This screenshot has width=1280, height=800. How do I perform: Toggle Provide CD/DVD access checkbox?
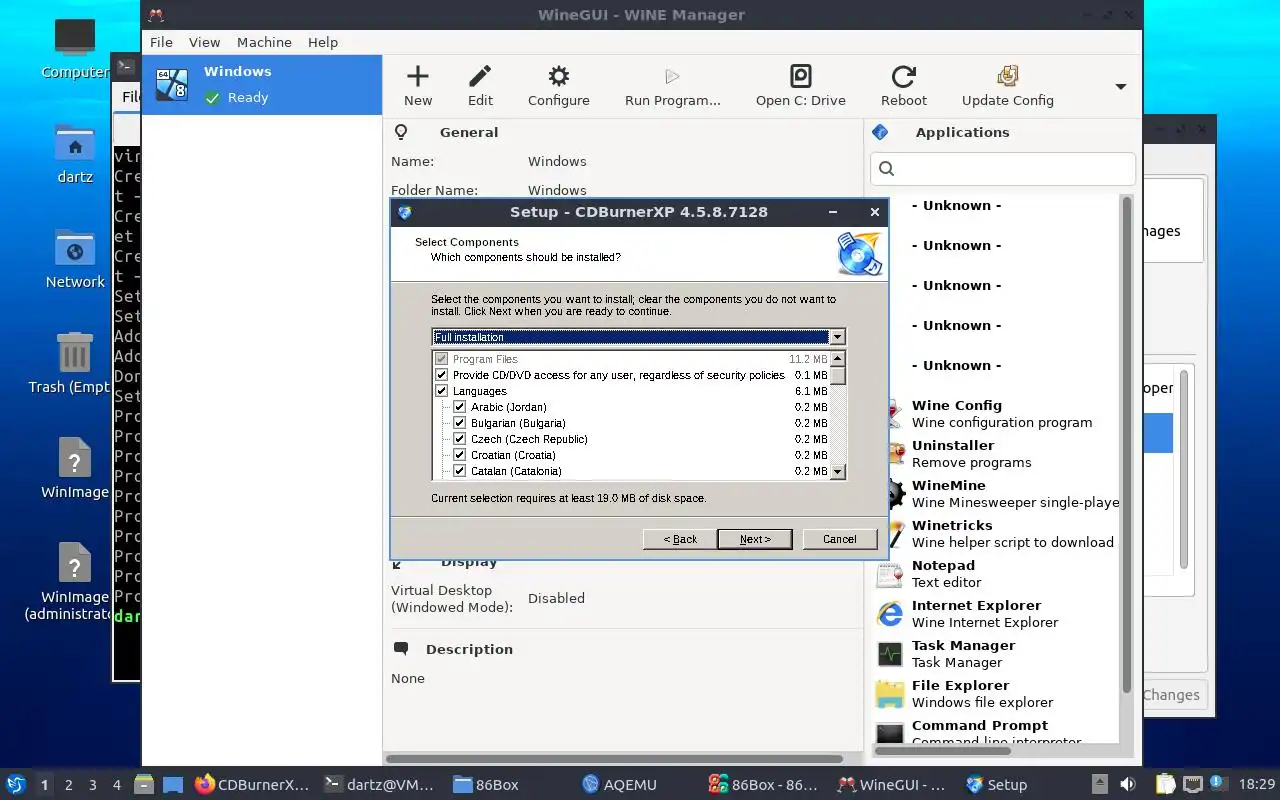tap(441, 375)
